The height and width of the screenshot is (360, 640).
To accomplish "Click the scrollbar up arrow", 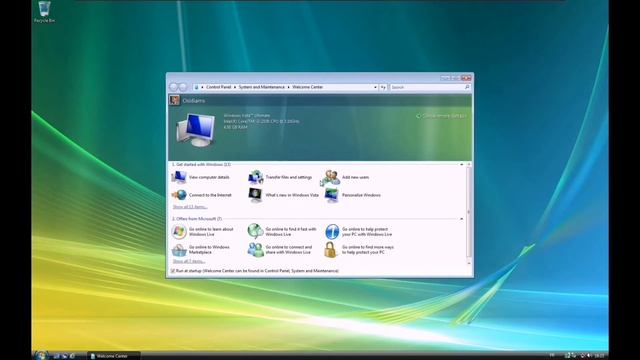I will pos(469,164).
